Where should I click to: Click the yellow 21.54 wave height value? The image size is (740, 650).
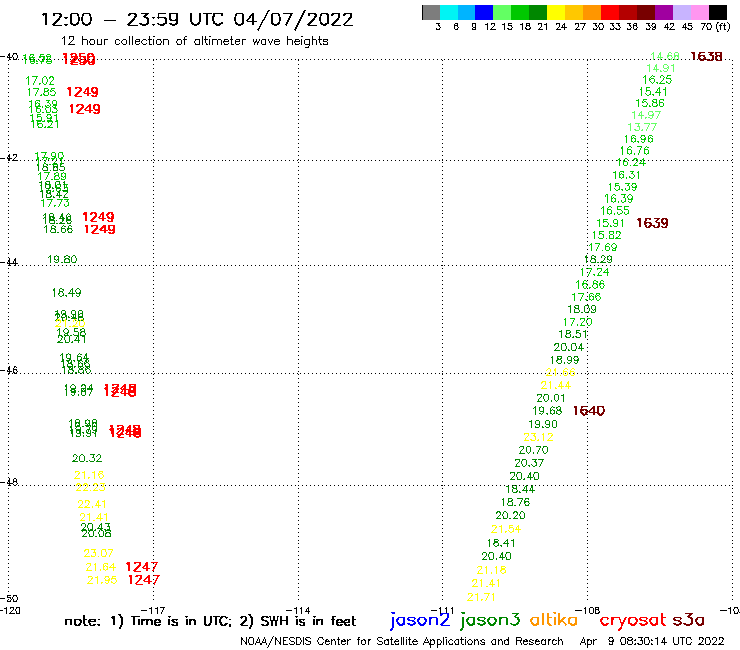506,529
